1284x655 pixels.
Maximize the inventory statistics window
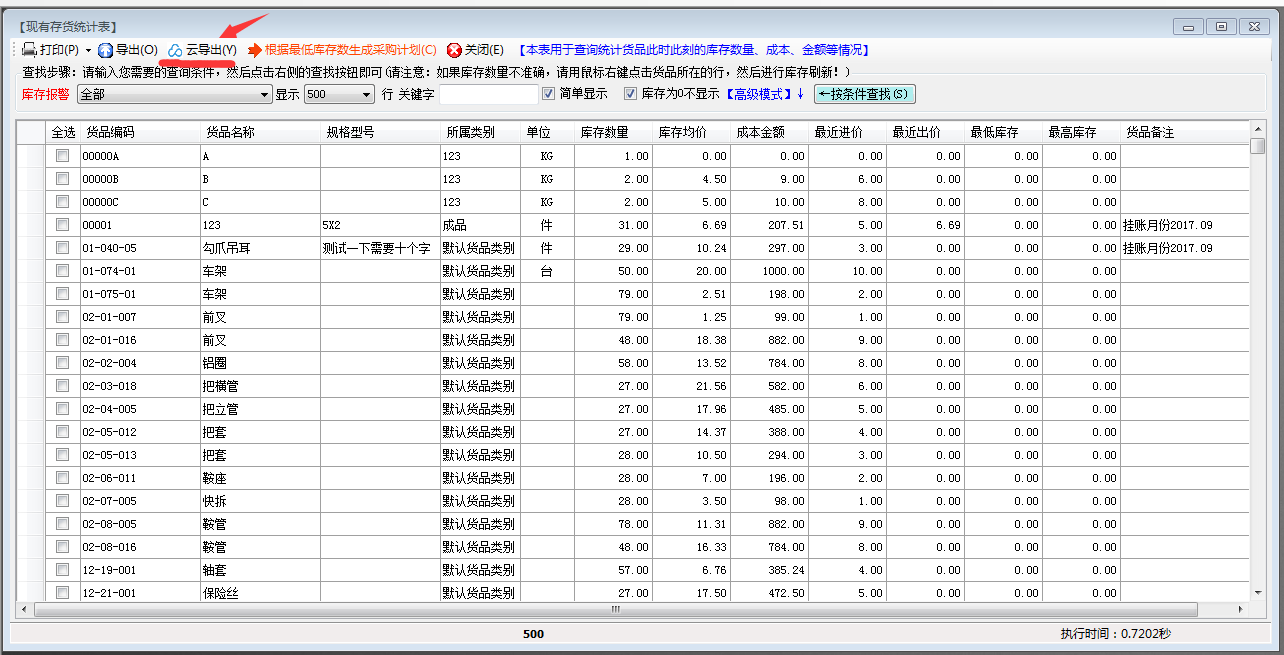coord(1221,26)
